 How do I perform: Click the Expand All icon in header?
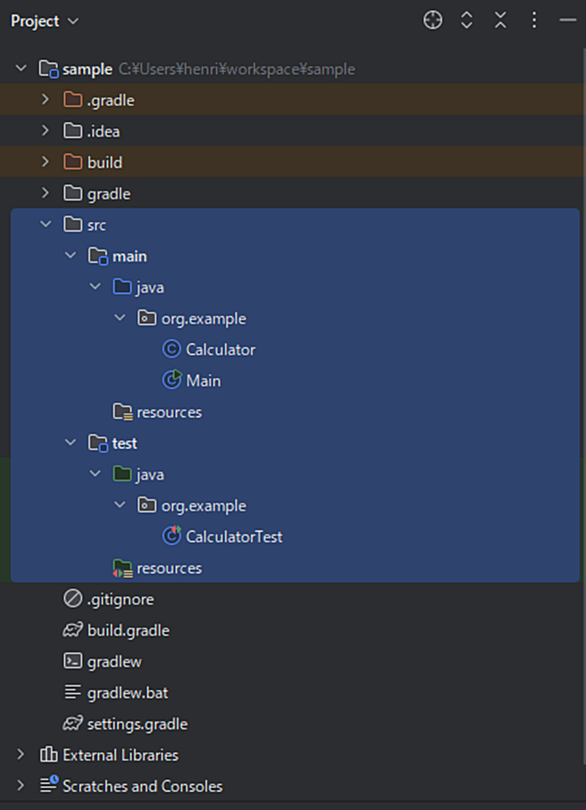pyautogui.click(x=467, y=21)
